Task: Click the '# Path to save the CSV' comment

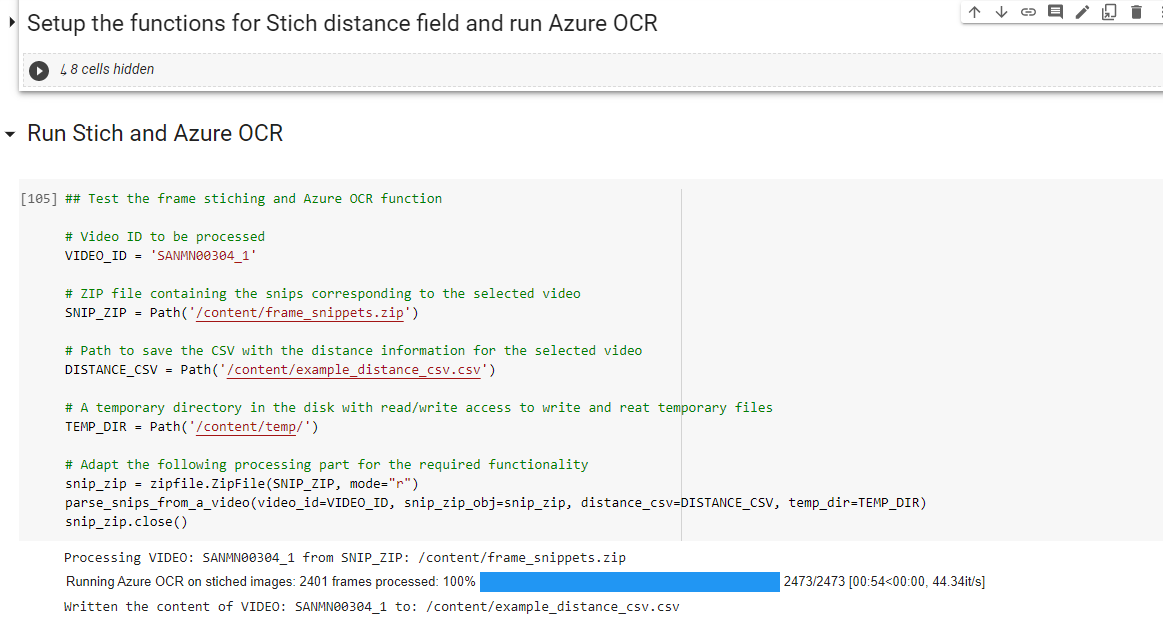Action: click(x=354, y=351)
